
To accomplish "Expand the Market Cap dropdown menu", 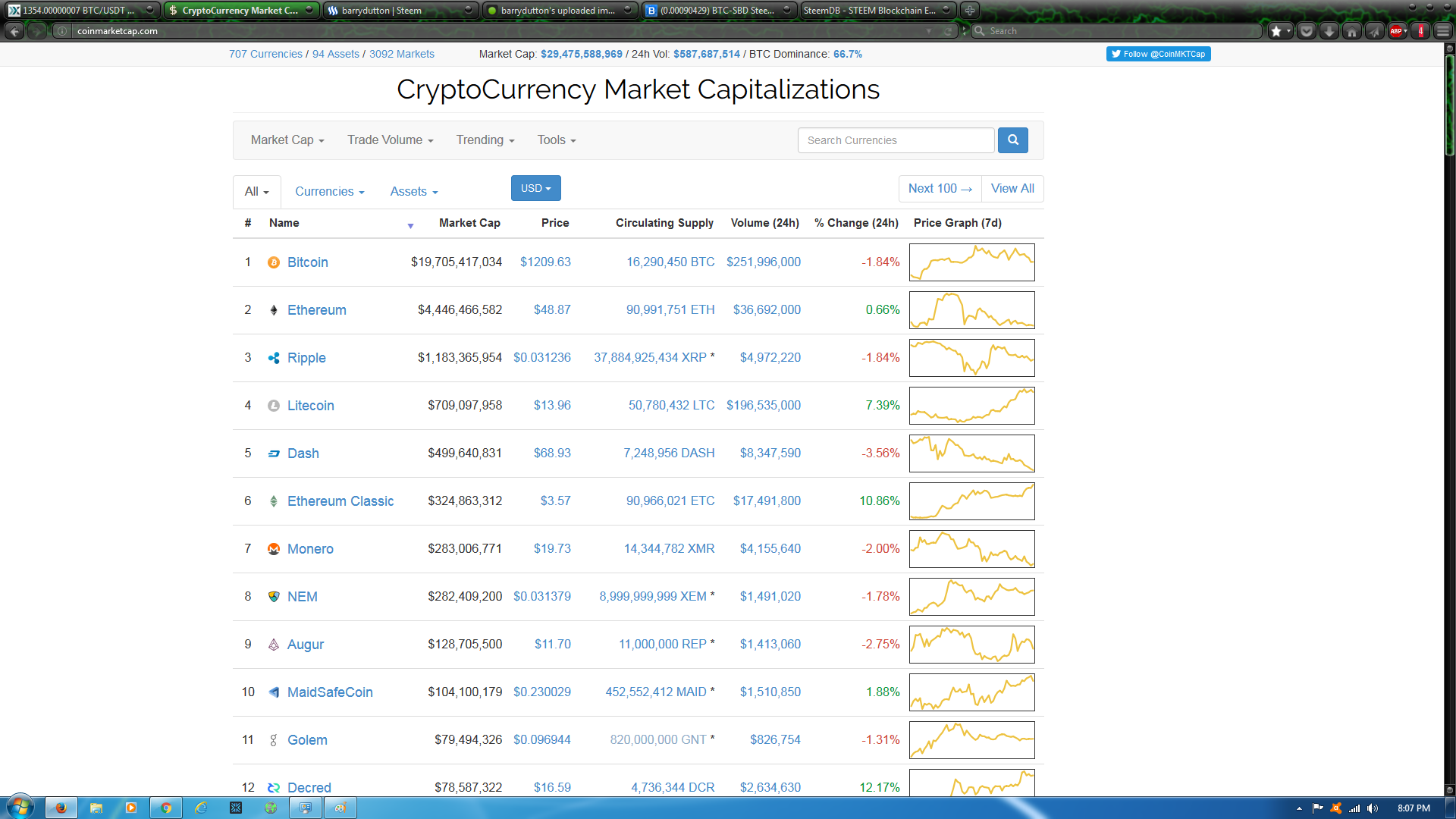I will tap(287, 140).
